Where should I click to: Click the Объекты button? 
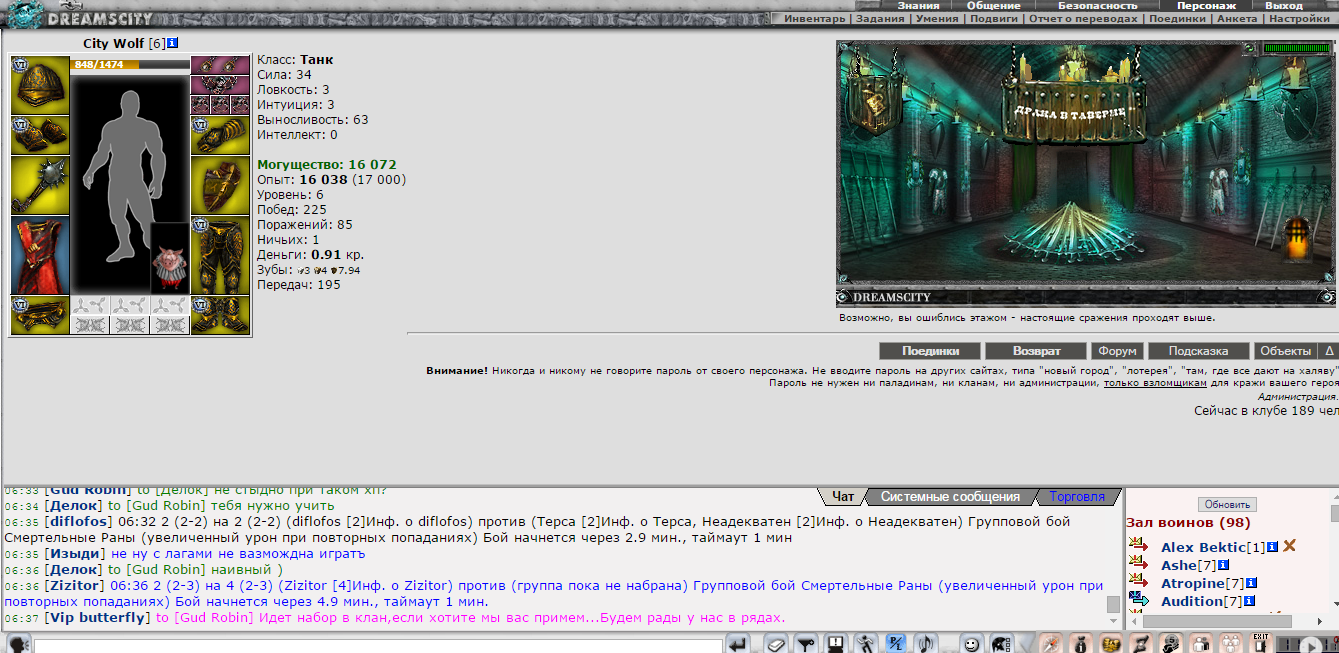(x=1286, y=351)
